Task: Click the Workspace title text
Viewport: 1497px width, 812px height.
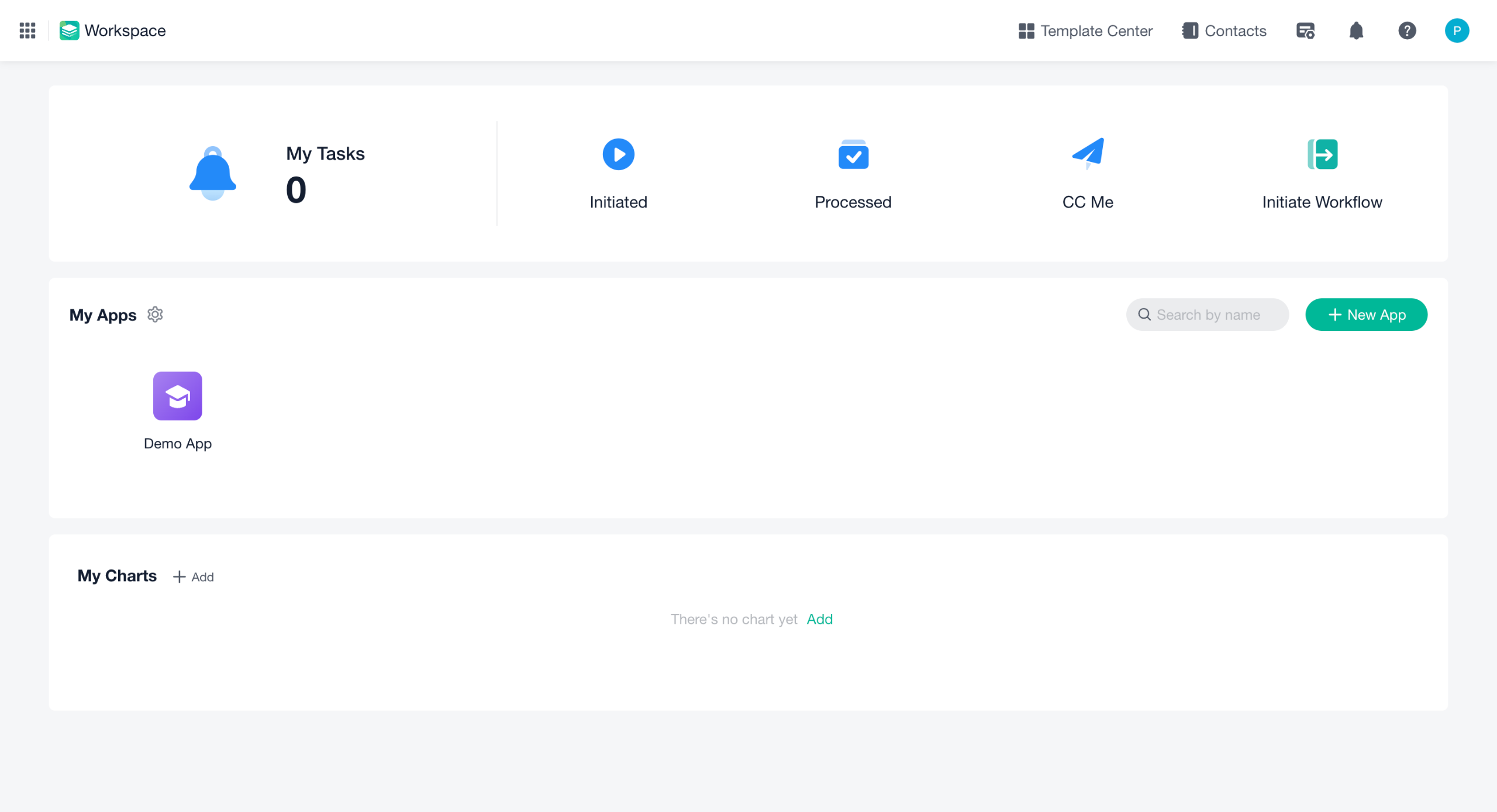Action: coord(125,30)
